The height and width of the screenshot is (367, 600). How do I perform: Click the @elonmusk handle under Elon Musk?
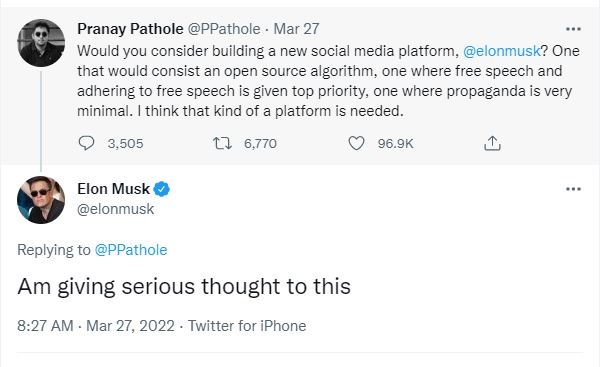pos(116,209)
